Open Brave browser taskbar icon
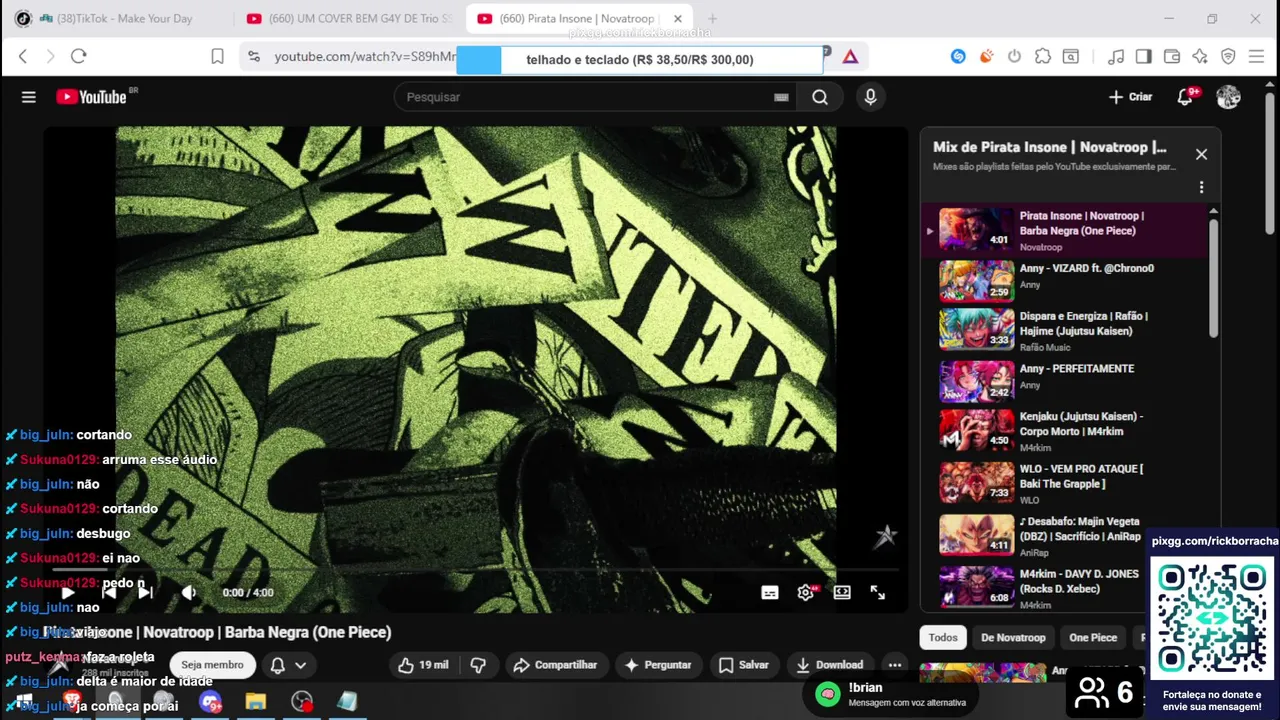Viewport: 1280px width, 720px height. click(x=71, y=700)
